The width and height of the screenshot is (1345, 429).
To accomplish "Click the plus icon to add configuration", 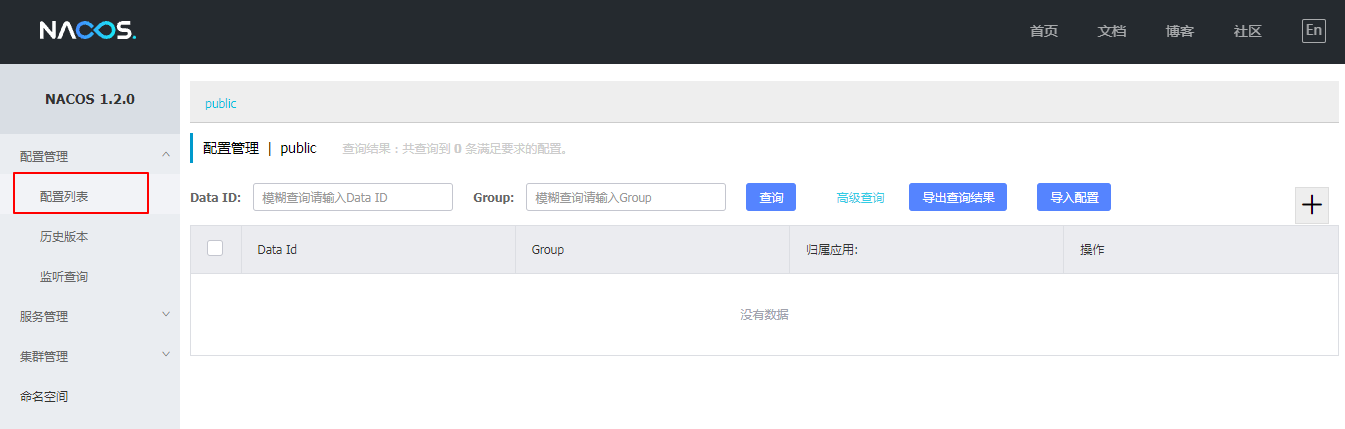I will click(x=1311, y=205).
